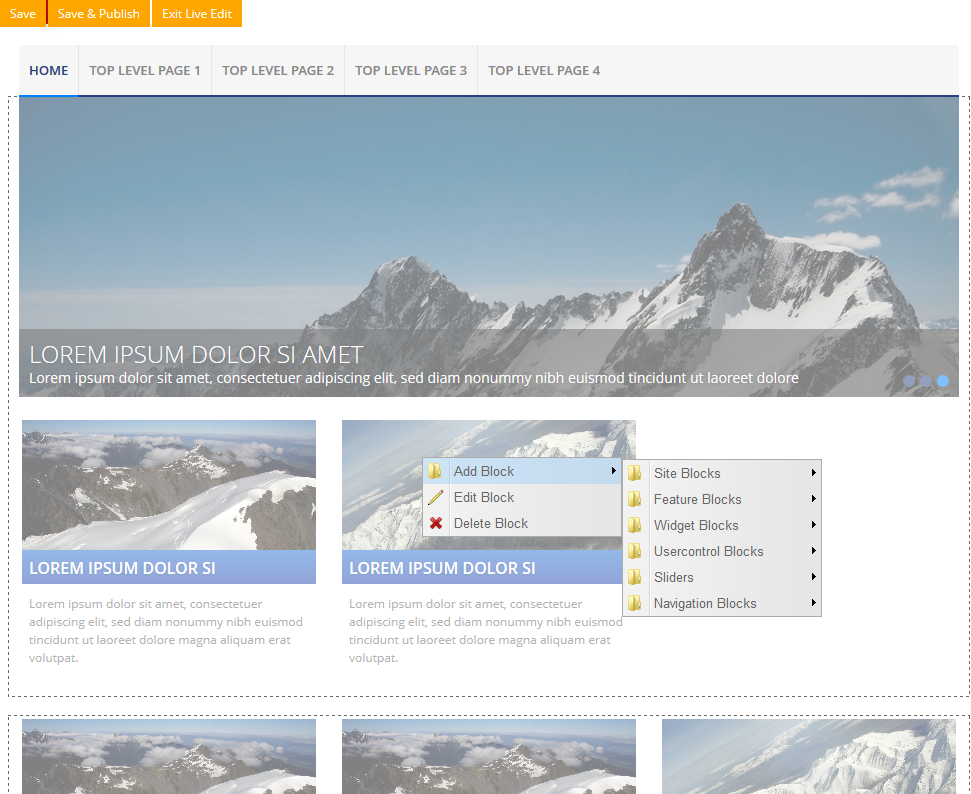971x794 pixels.
Task: Open the TOP LEVEL PAGE 1 tab
Action: point(145,71)
